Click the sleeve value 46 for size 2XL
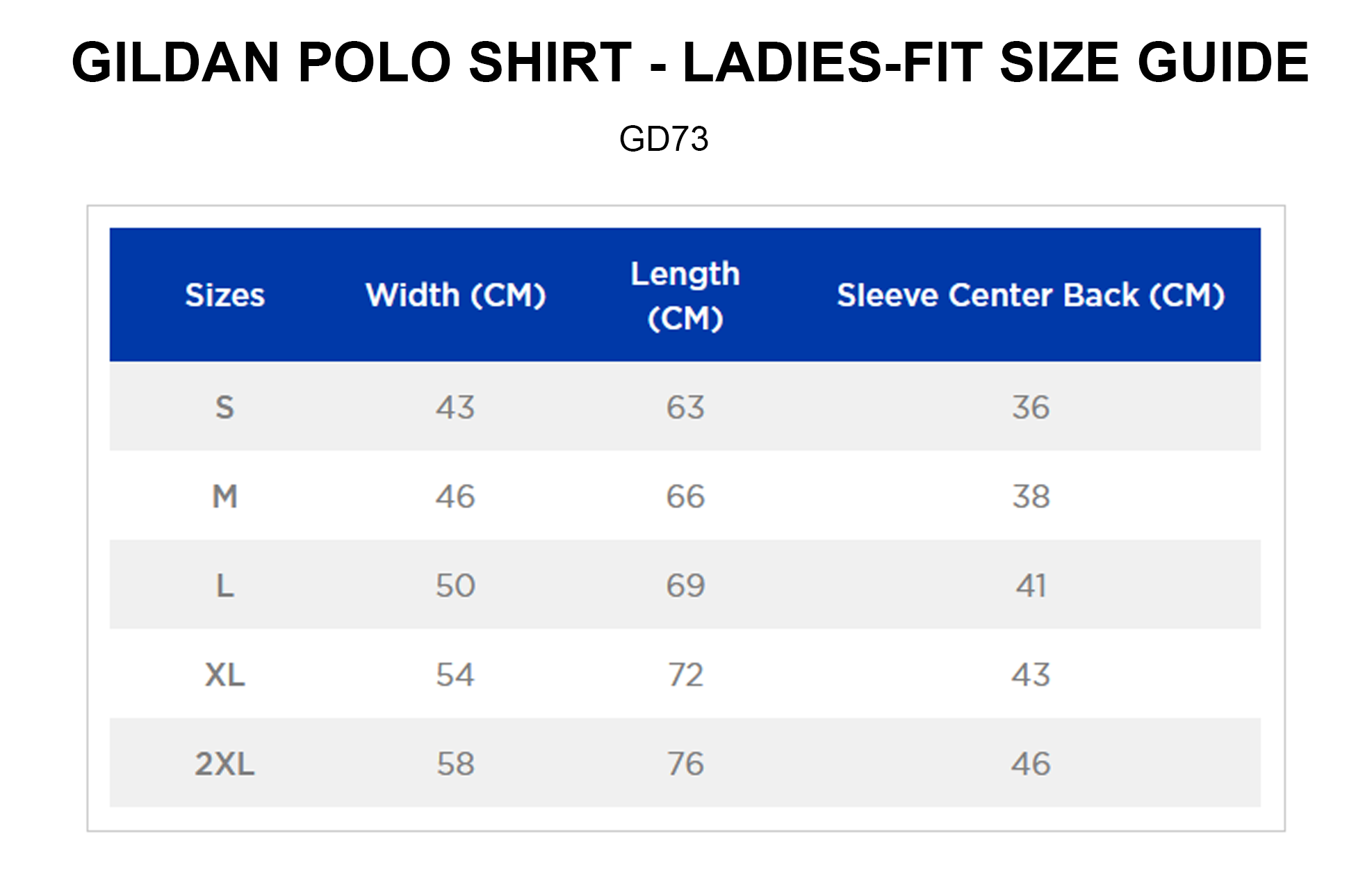 tap(1031, 763)
